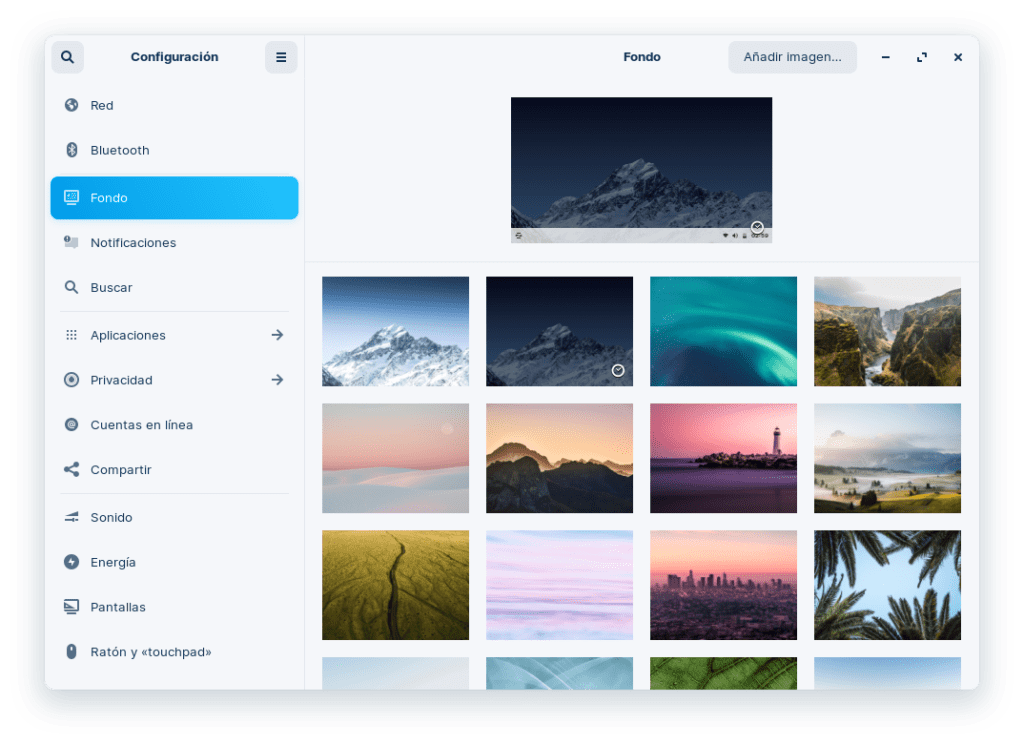Maximize the settings window
The image size is (1024, 744).
click(x=921, y=57)
